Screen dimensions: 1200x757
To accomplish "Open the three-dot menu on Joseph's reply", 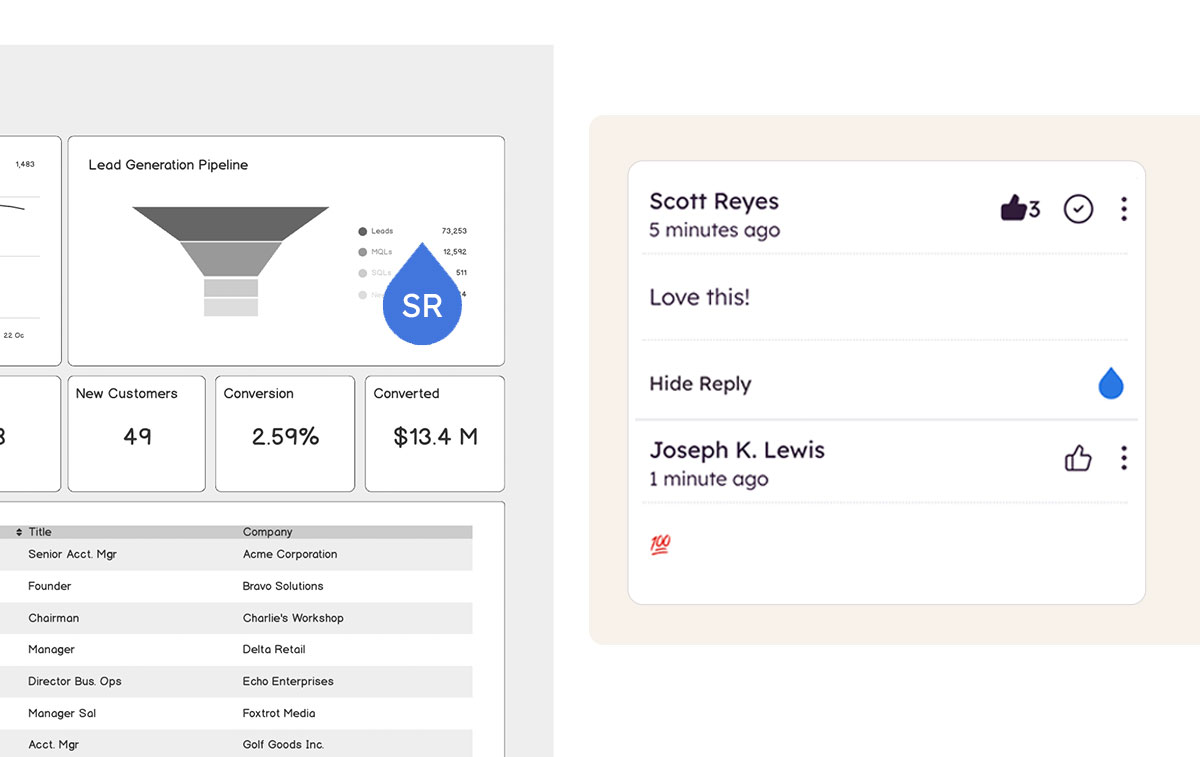I will (1124, 459).
